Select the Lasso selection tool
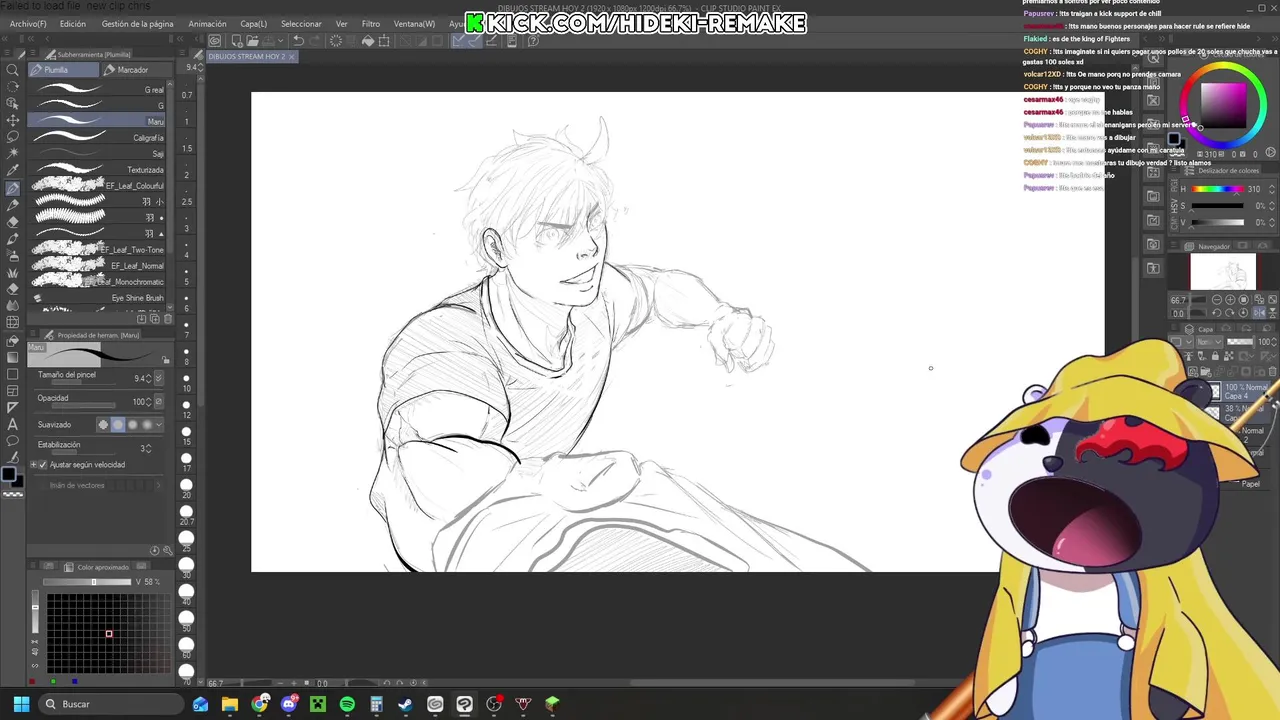This screenshot has height=720, width=1280. (13, 137)
